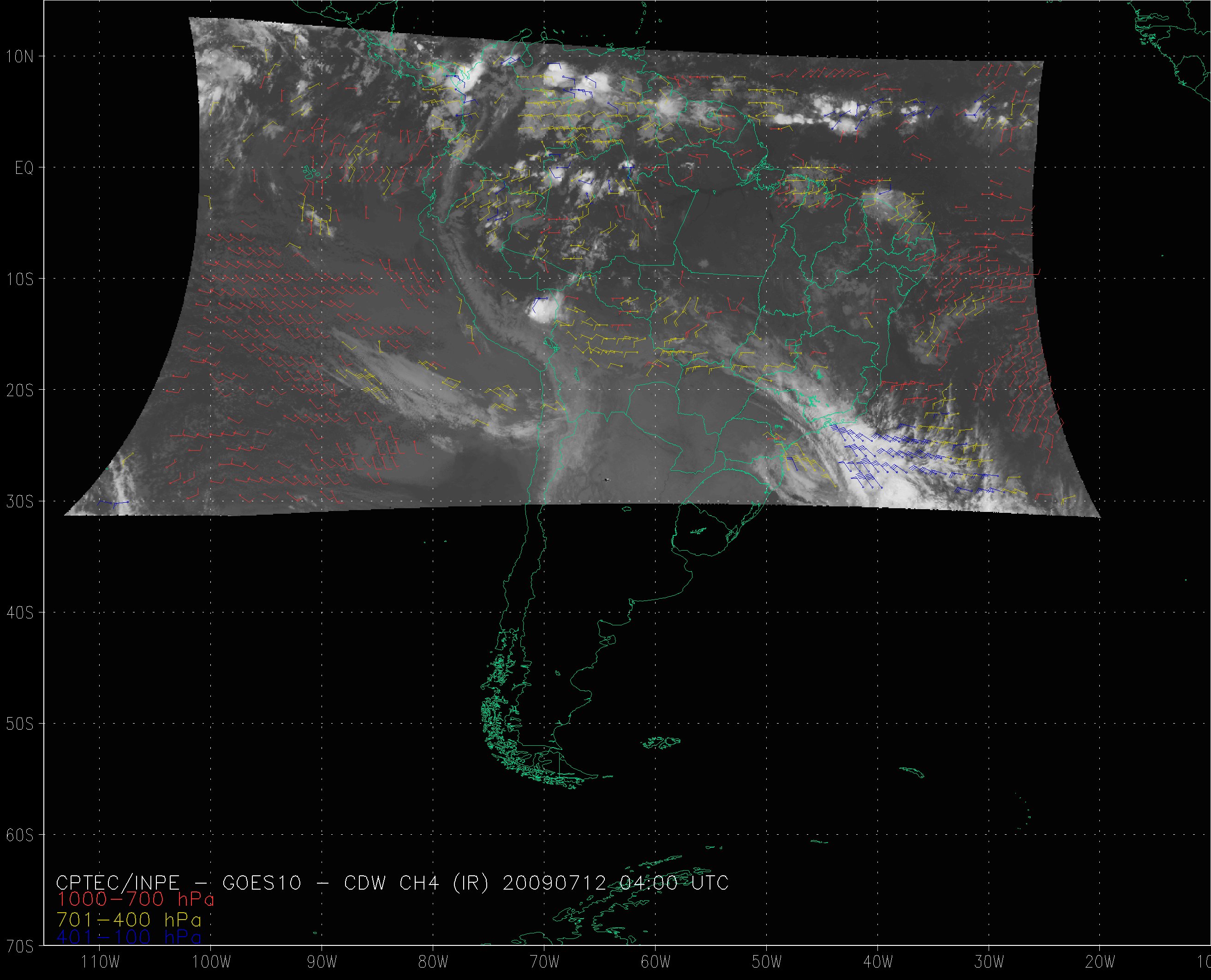Click the 40W longitude label
1211x980 pixels.
pos(878,962)
